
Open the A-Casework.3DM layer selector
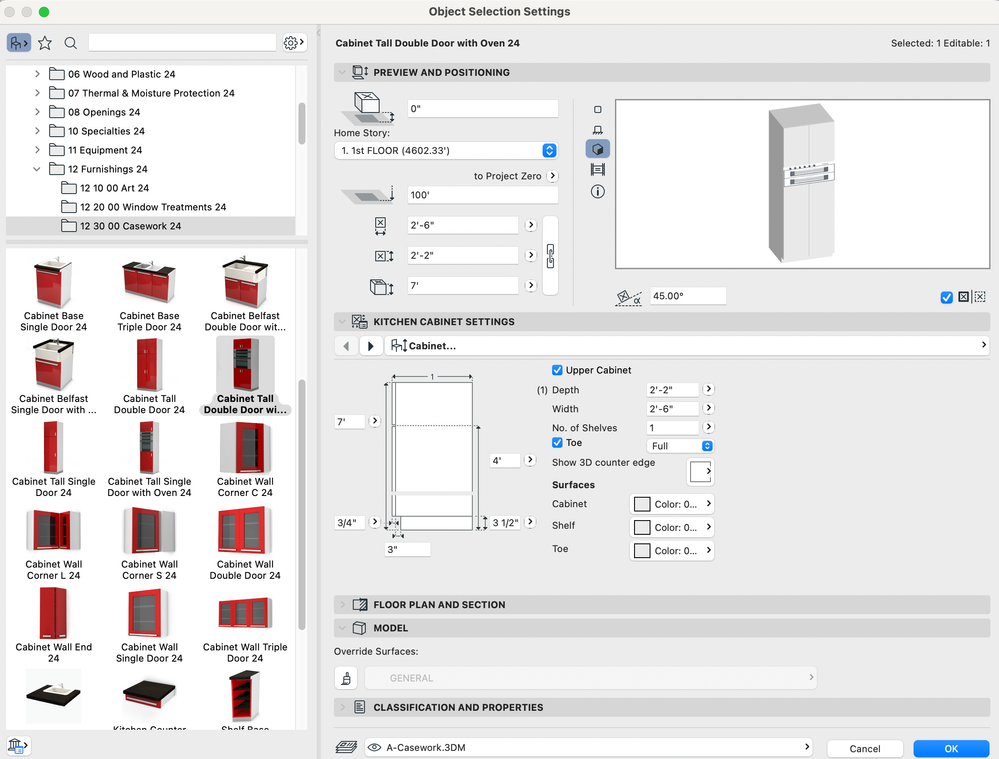(x=587, y=747)
